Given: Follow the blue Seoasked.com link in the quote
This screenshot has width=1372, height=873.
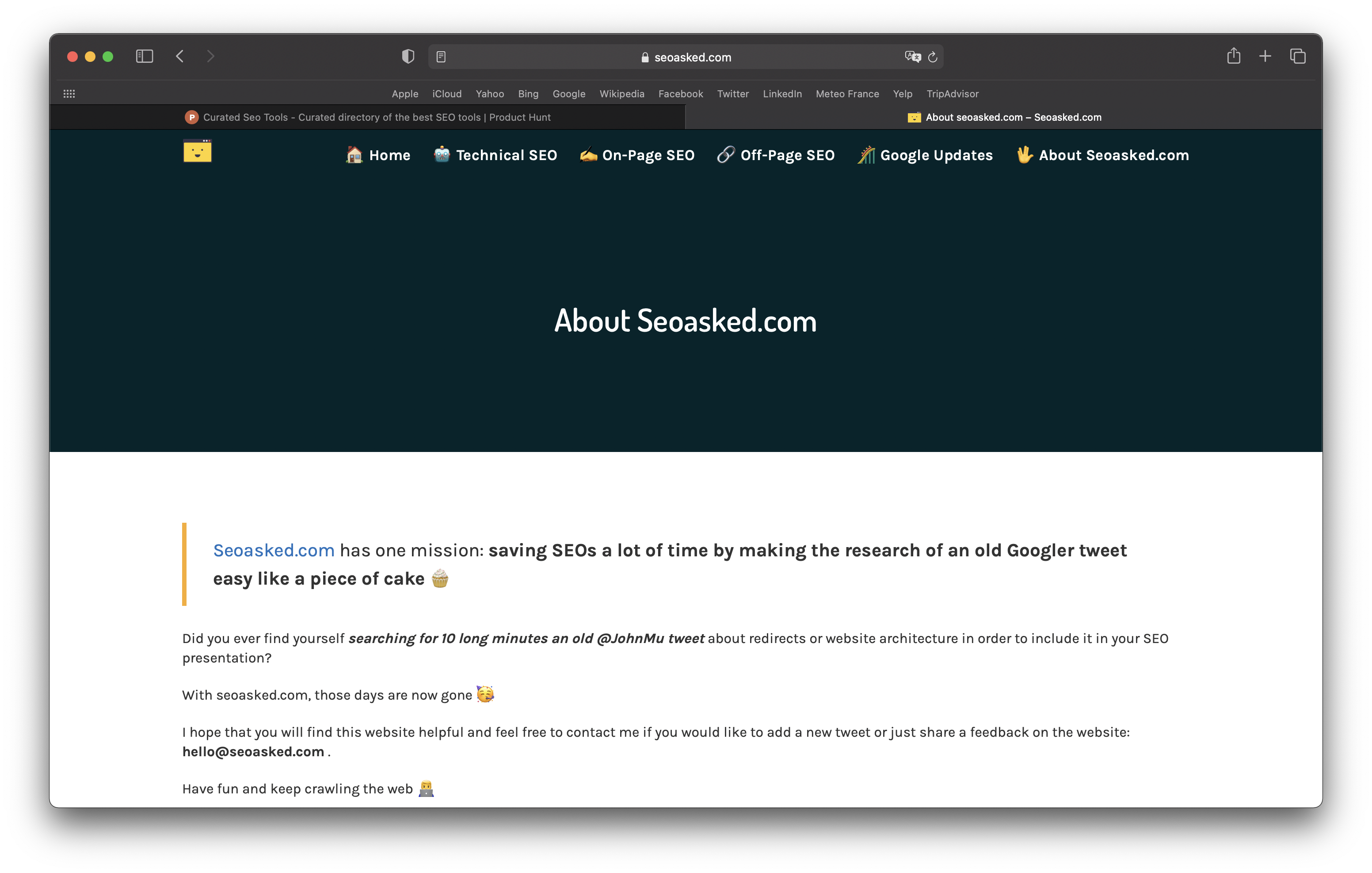Looking at the screenshot, I should [x=274, y=550].
